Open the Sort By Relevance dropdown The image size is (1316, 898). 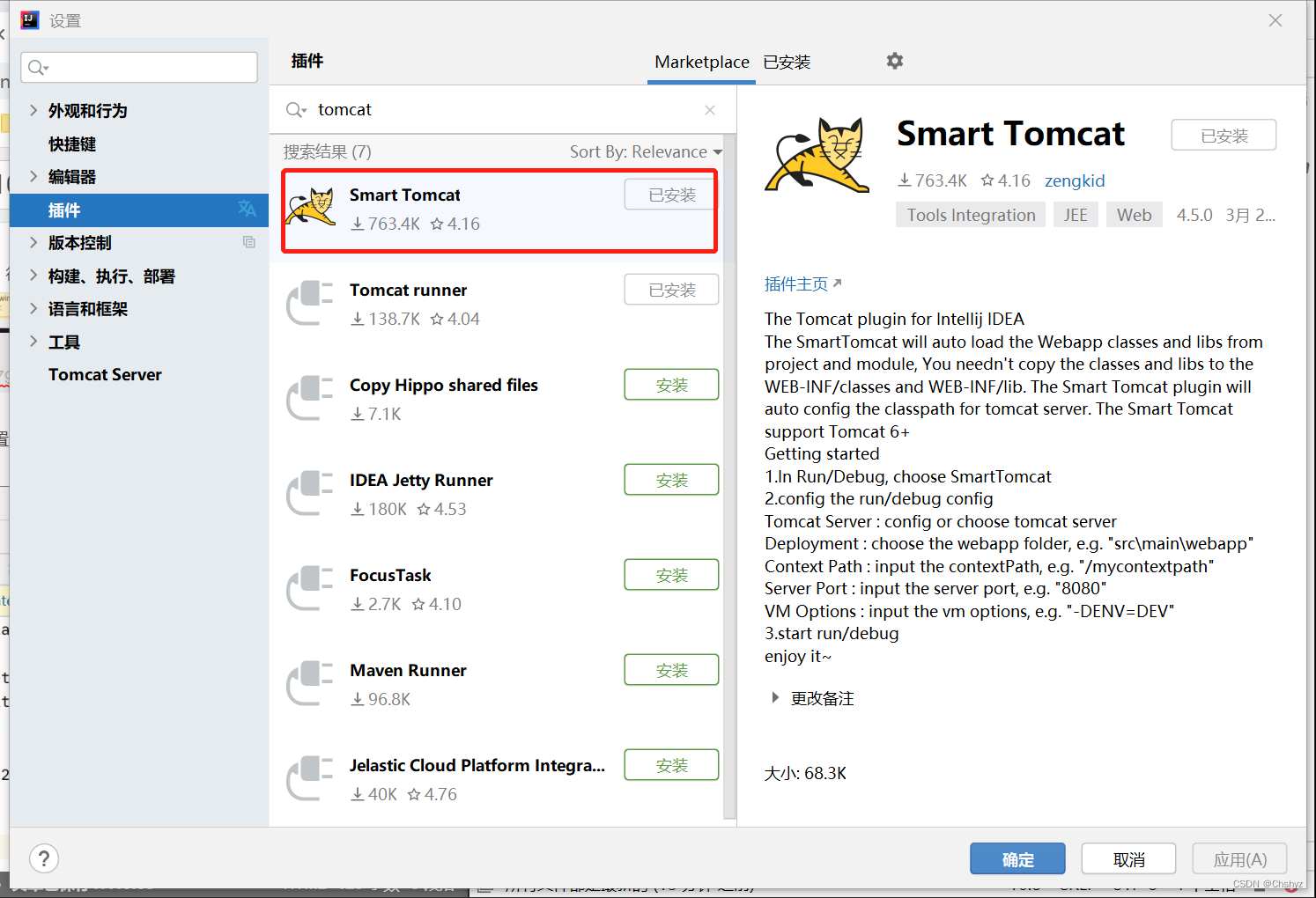646,151
